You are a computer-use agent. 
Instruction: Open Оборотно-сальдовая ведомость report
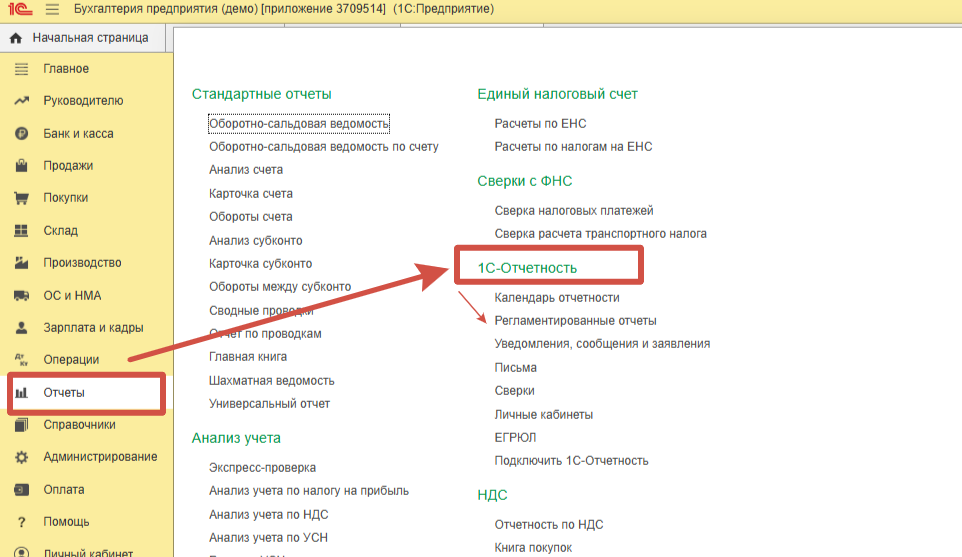299,124
